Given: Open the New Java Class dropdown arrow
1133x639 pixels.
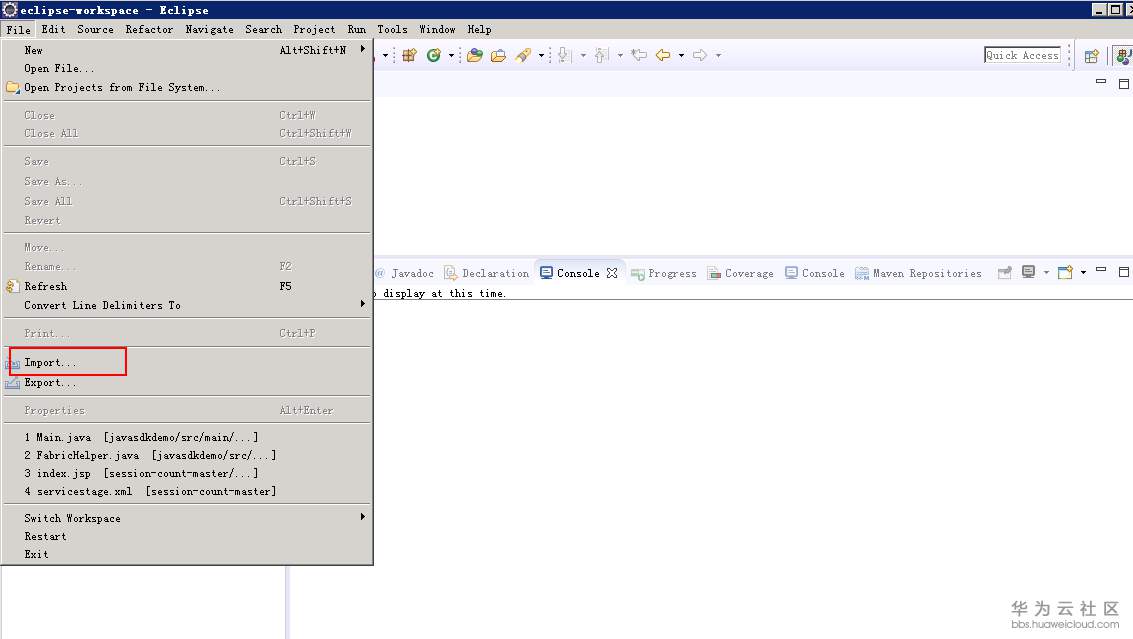Looking at the screenshot, I should pos(451,56).
